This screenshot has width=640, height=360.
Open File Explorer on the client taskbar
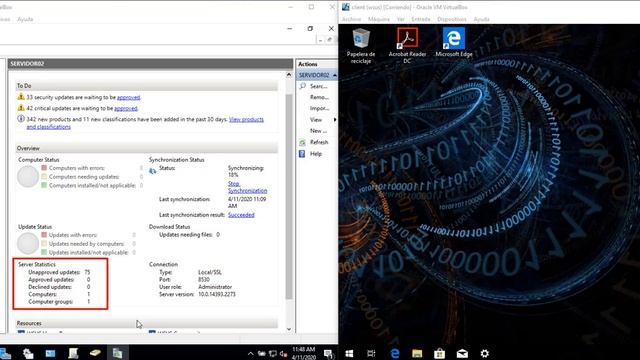[x=417, y=353]
